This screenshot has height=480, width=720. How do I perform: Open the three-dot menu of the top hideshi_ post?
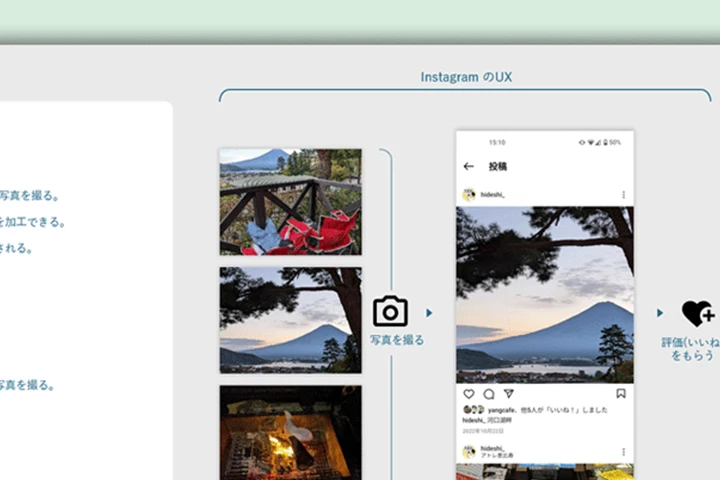[624, 195]
